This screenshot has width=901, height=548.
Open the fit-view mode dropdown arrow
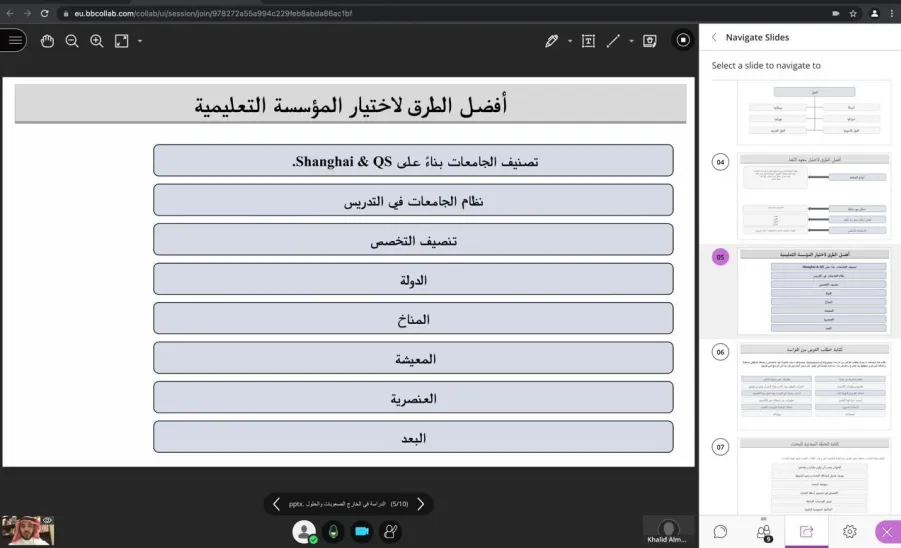click(x=140, y=41)
